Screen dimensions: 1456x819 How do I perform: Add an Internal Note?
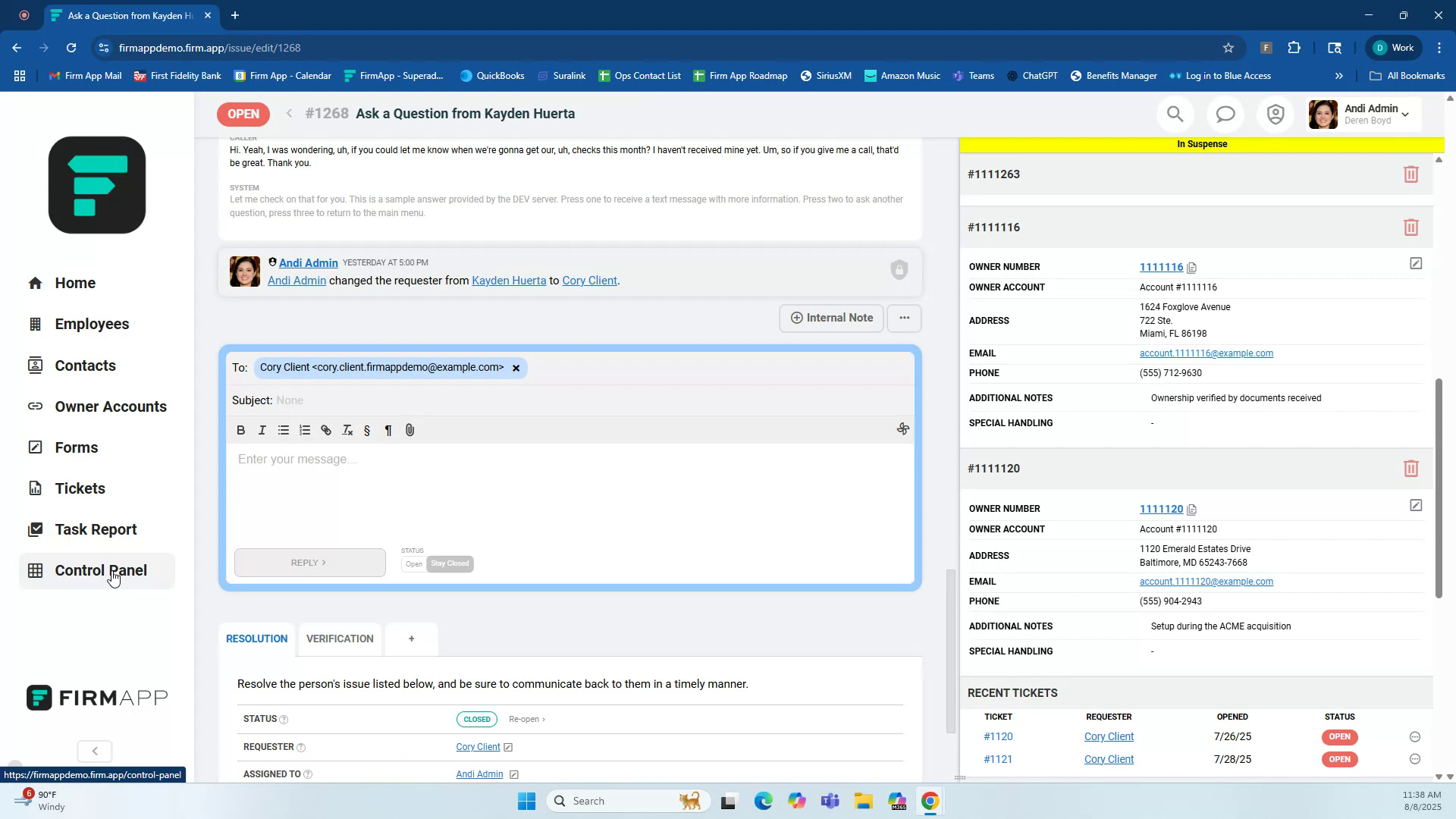click(831, 318)
